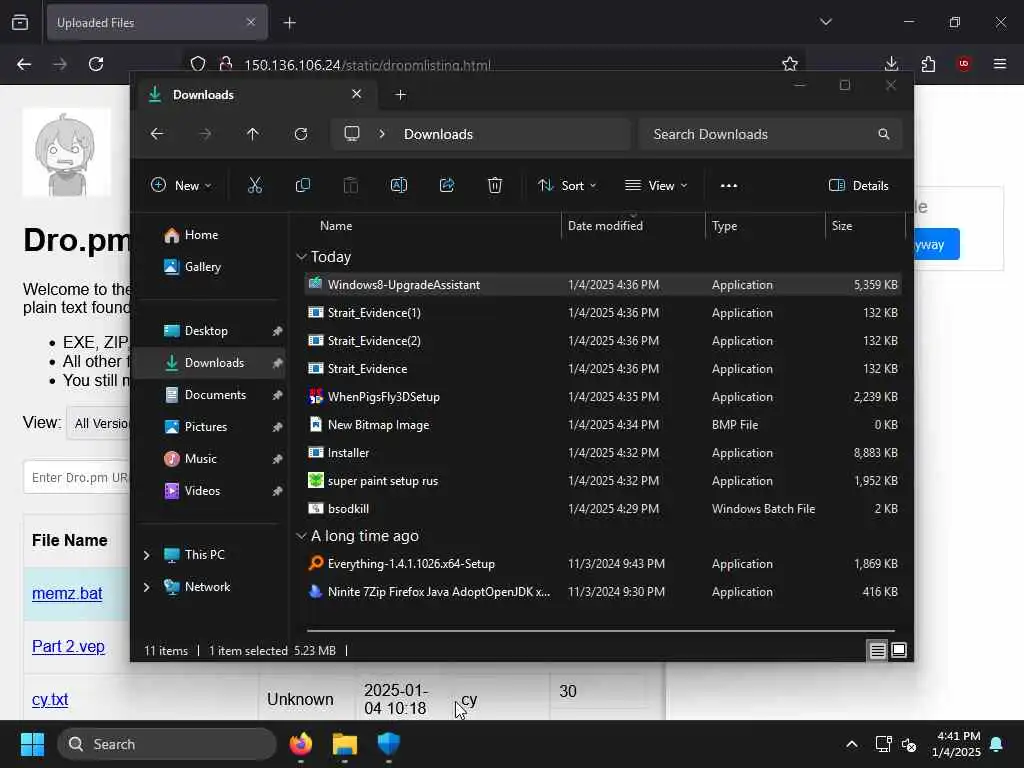This screenshot has width=1024, height=768.
Task: Reload the Firefox page
Action: [96, 64]
